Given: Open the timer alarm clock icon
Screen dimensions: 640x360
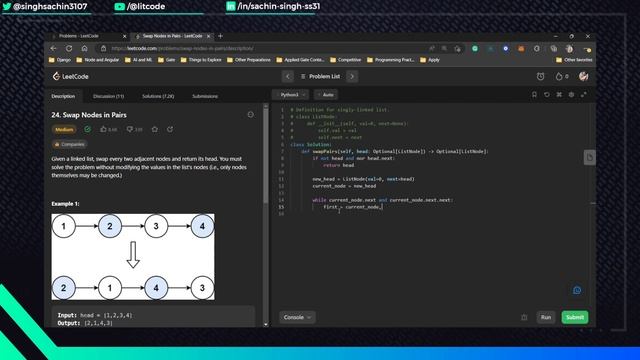Looking at the screenshot, I should click(540, 76).
